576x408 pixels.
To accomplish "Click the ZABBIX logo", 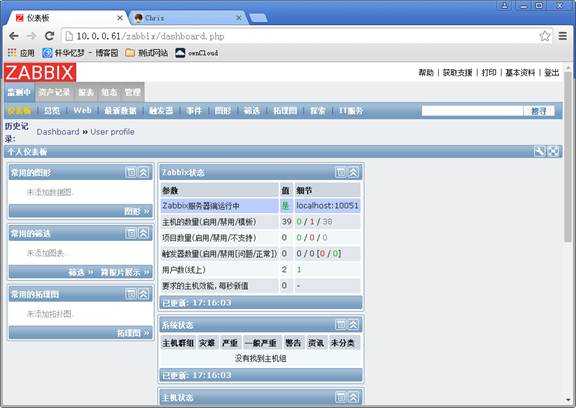I will click(40, 72).
